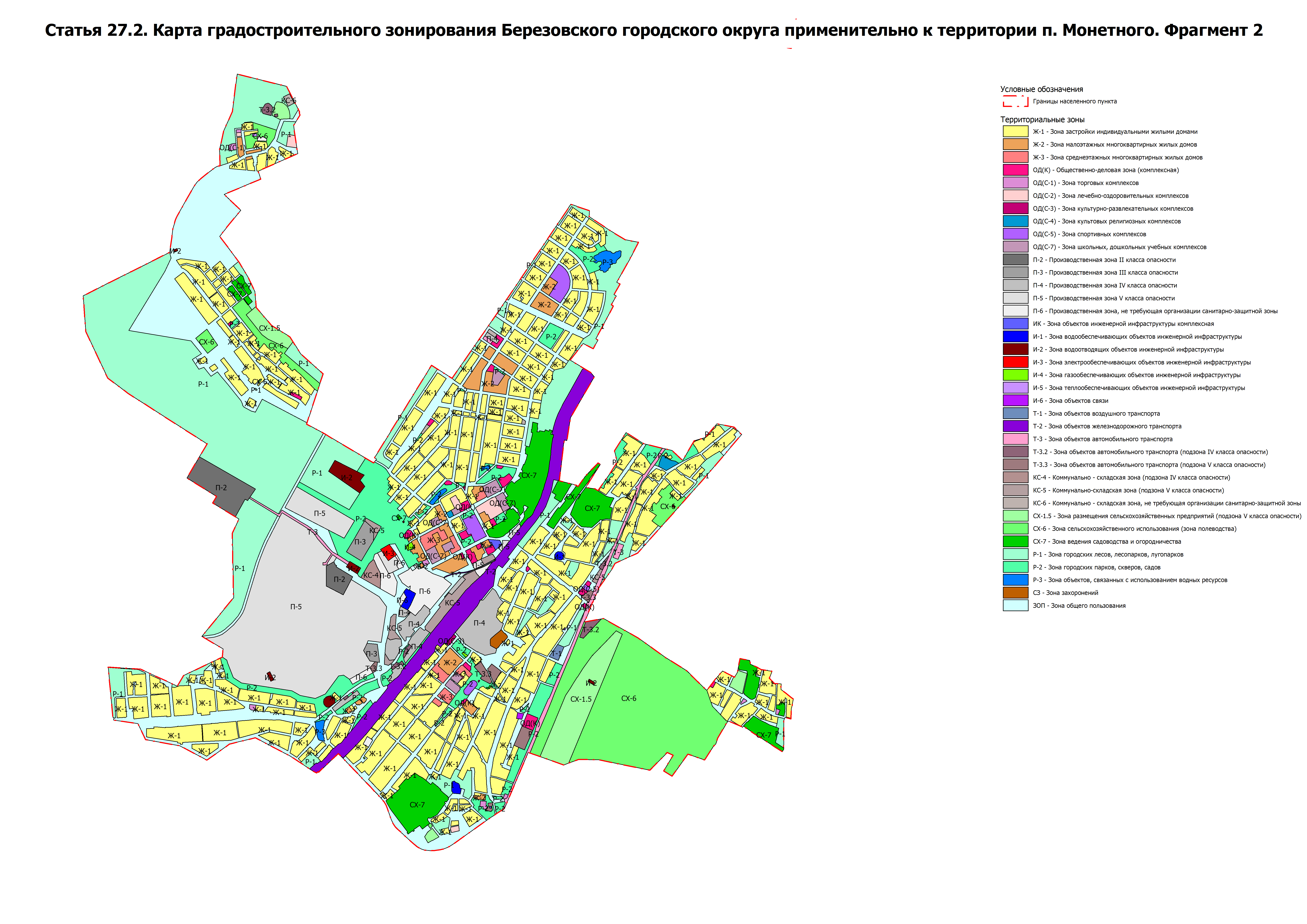Click the Ж-1 yellow legend swatch

pos(1015,132)
